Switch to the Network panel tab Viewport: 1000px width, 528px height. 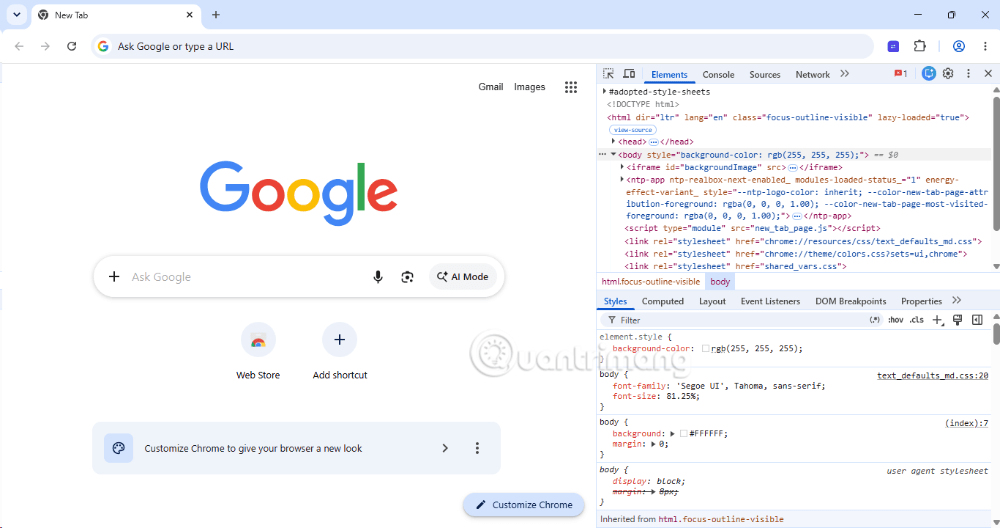(x=812, y=75)
